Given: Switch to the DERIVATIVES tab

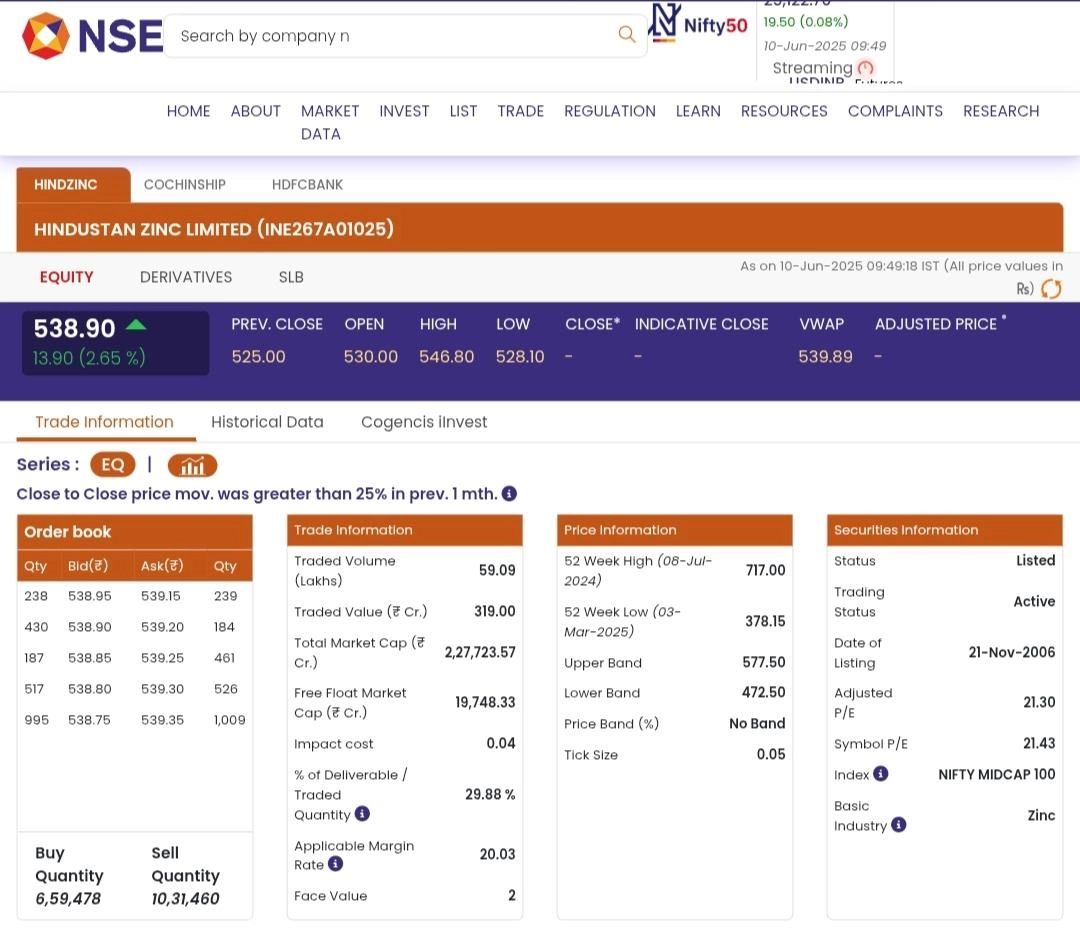Looking at the screenshot, I should [x=186, y=277].
